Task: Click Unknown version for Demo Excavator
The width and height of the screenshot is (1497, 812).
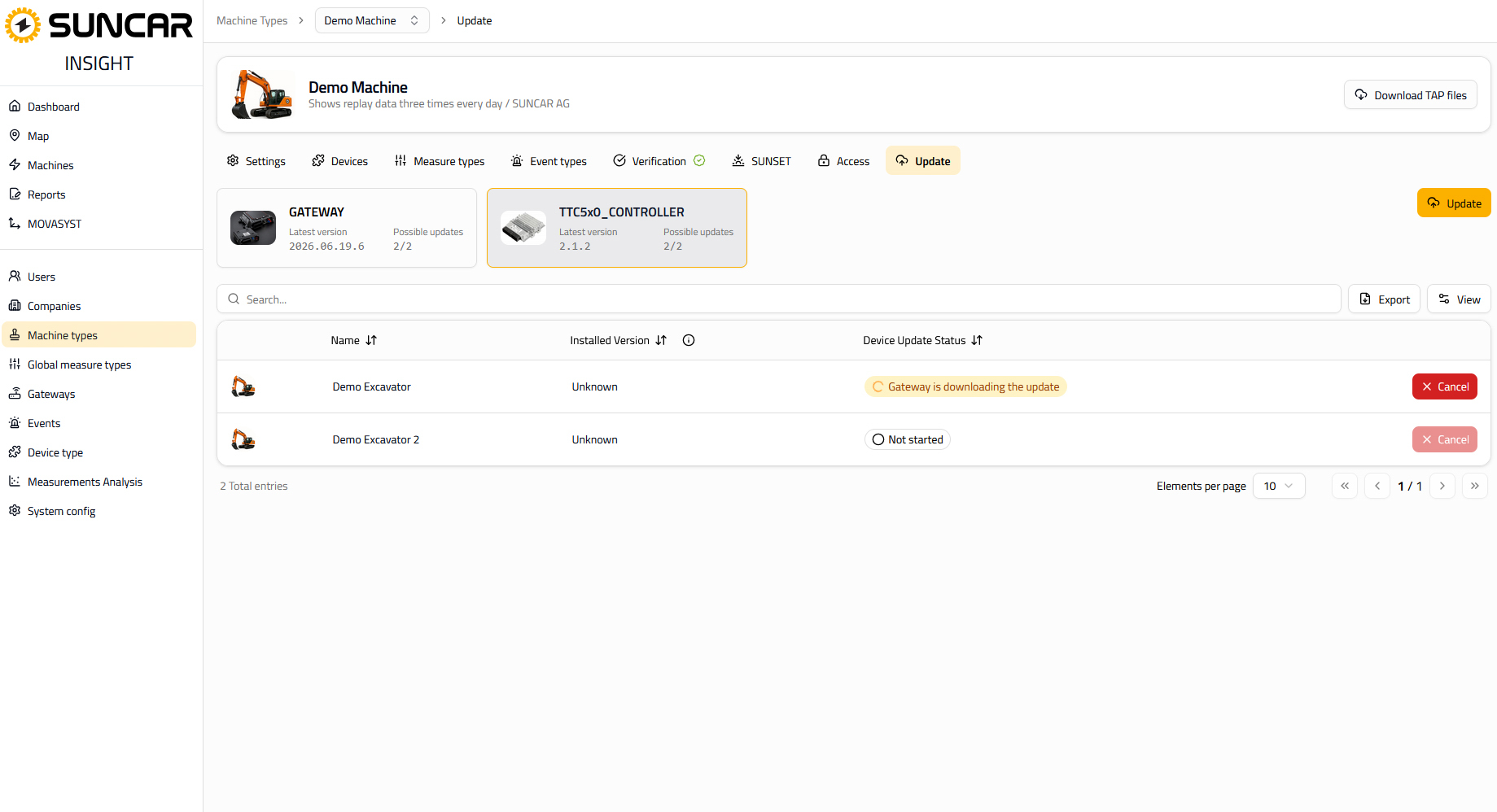Action: tap(595, 386)
